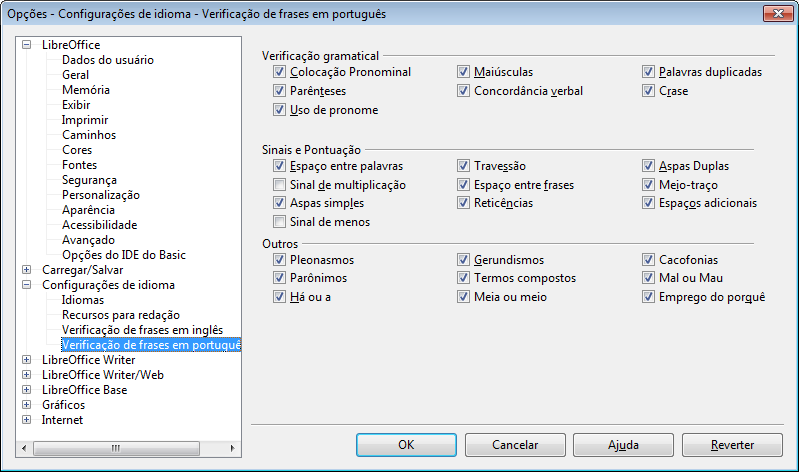Image resolution: width=799 pixels, height=474 pixels.
Task: Expand the LibreOffice Writer tree node
Action: point(27,360)
